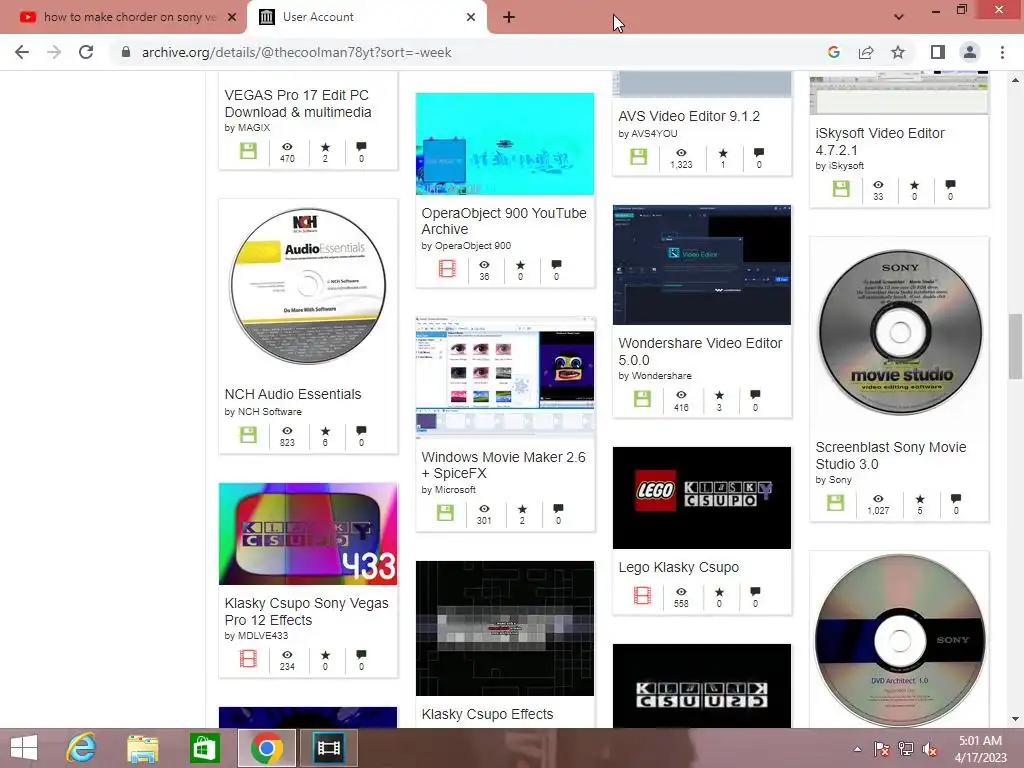Open AVS Video Editor 9.1.2 item
This screenshot has width=1024, height=768.
(689, 116)
